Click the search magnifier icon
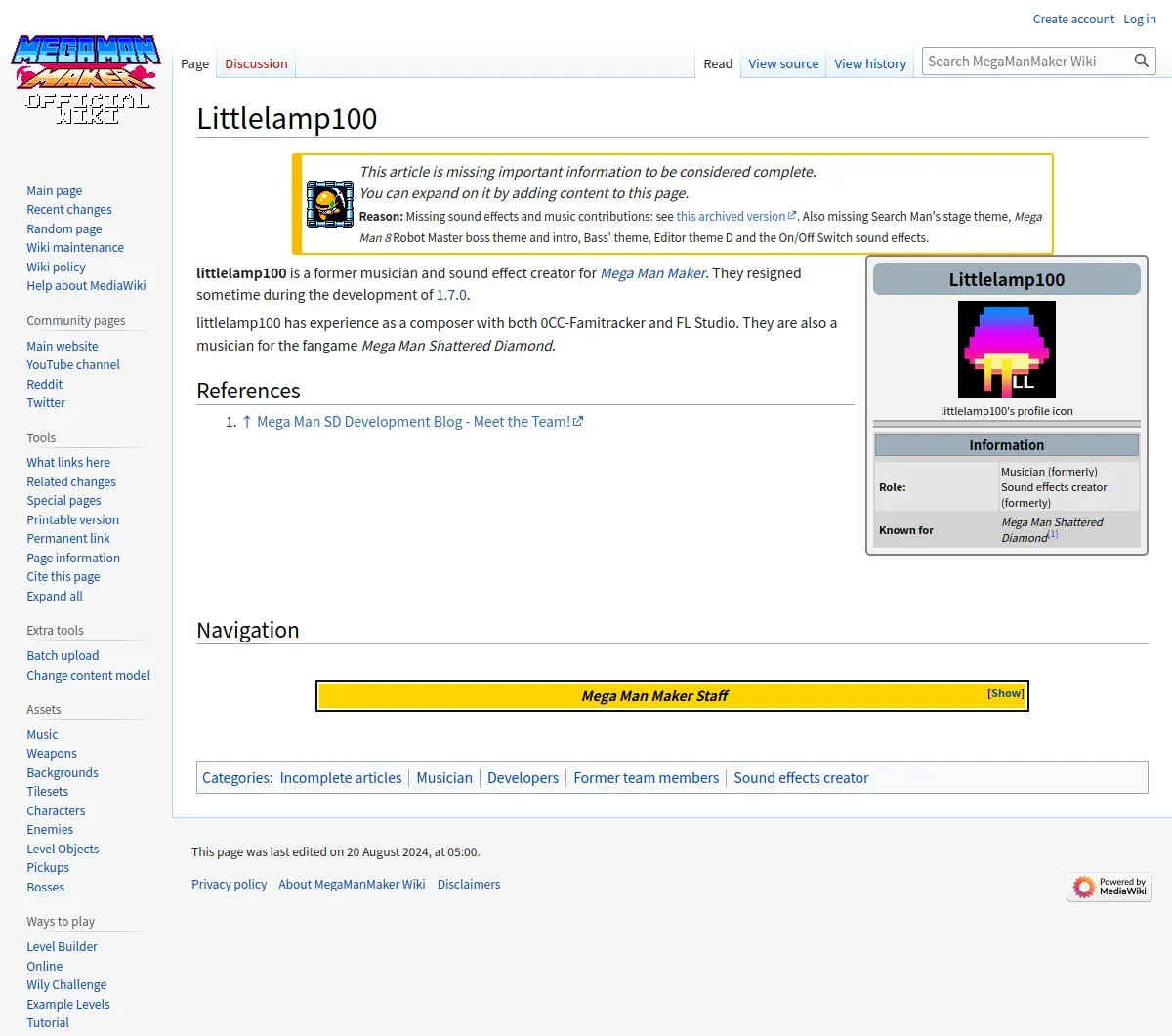 coord(1141,61)
